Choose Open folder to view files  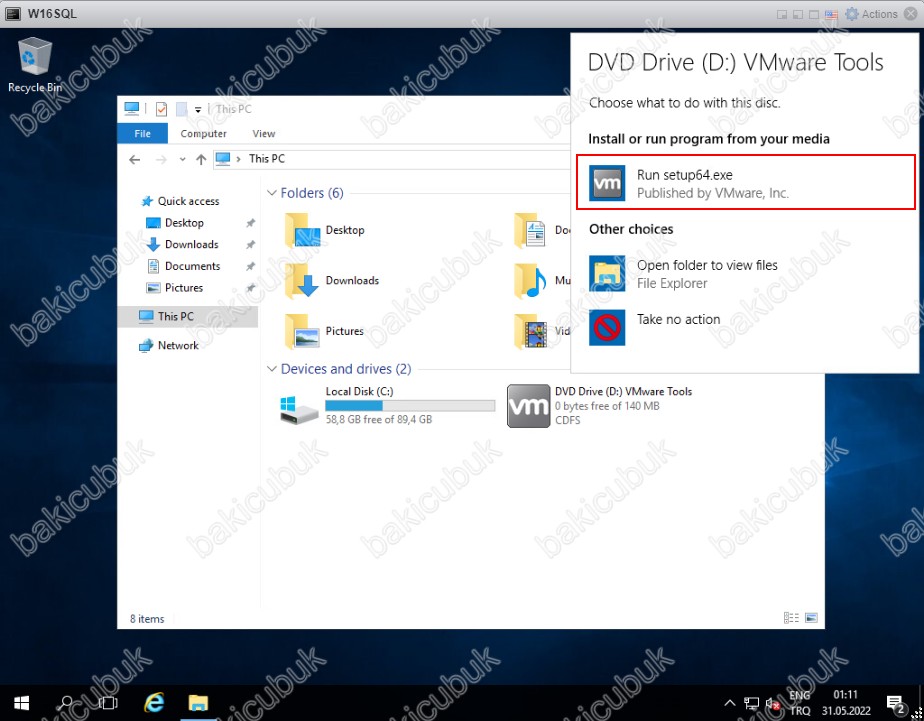click(x=707, y=274)
